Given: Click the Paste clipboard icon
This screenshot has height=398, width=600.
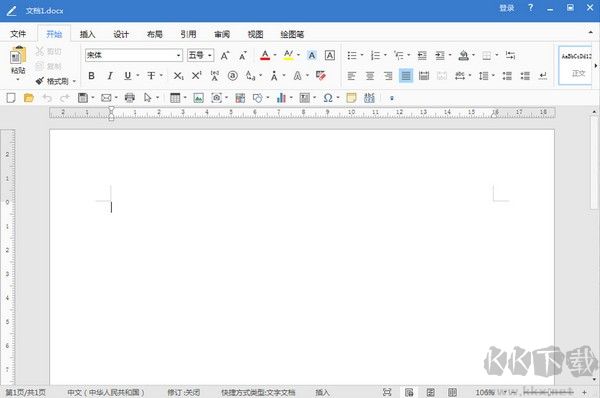Looking at the screenshot, I should [x=18, y=56].
